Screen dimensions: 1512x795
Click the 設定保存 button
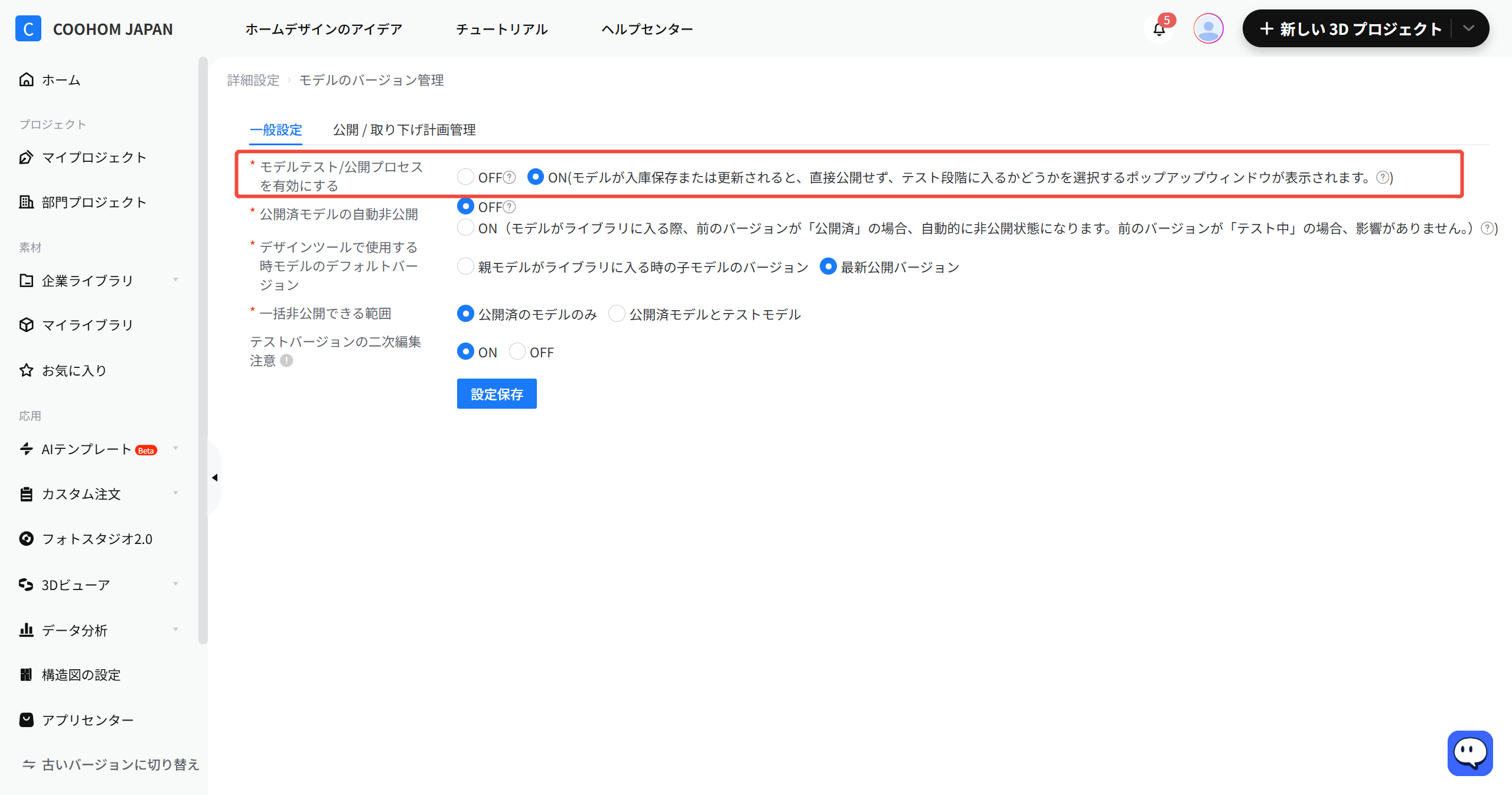[x=497, y=394]
